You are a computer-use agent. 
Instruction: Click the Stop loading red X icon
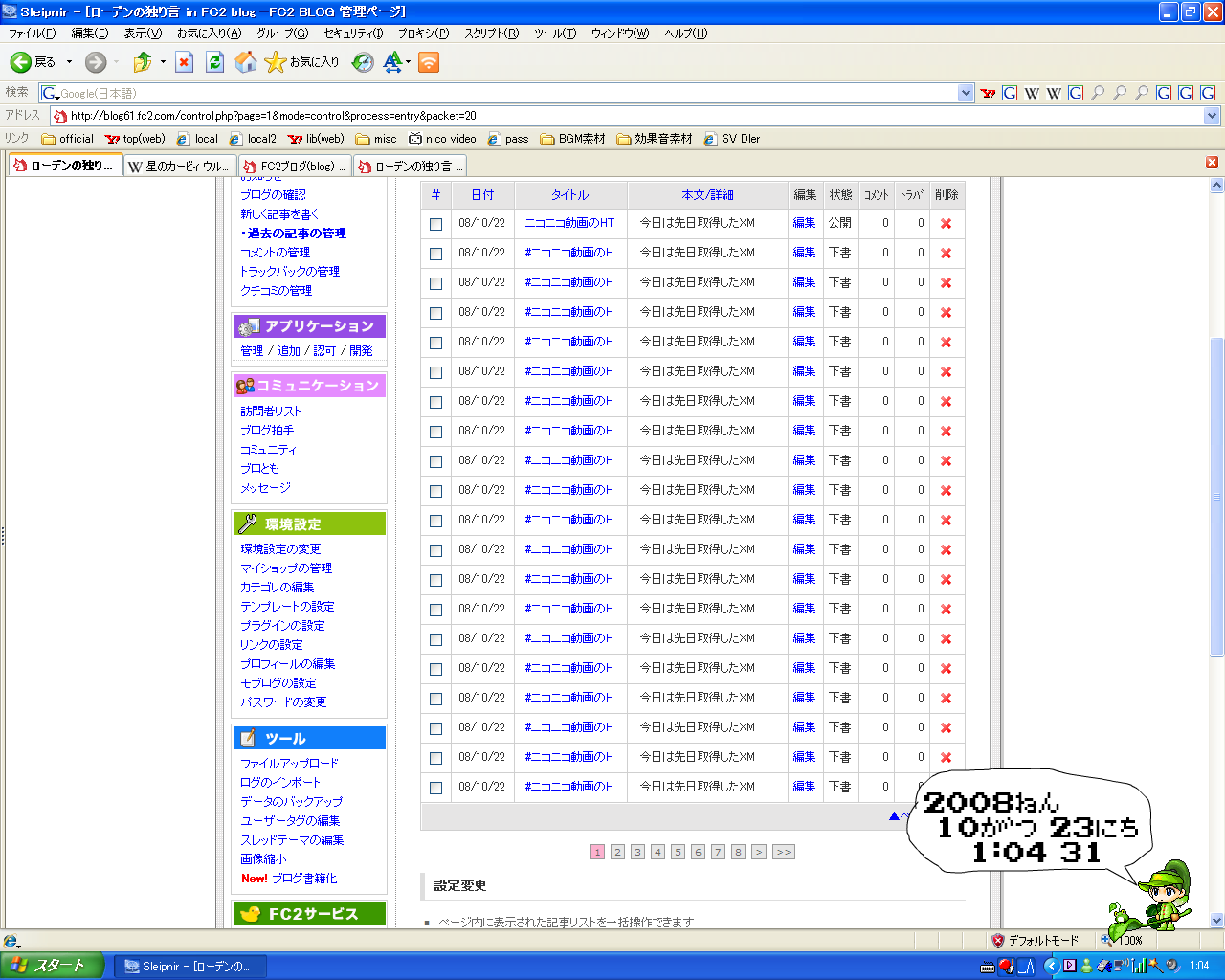(185, 62)
